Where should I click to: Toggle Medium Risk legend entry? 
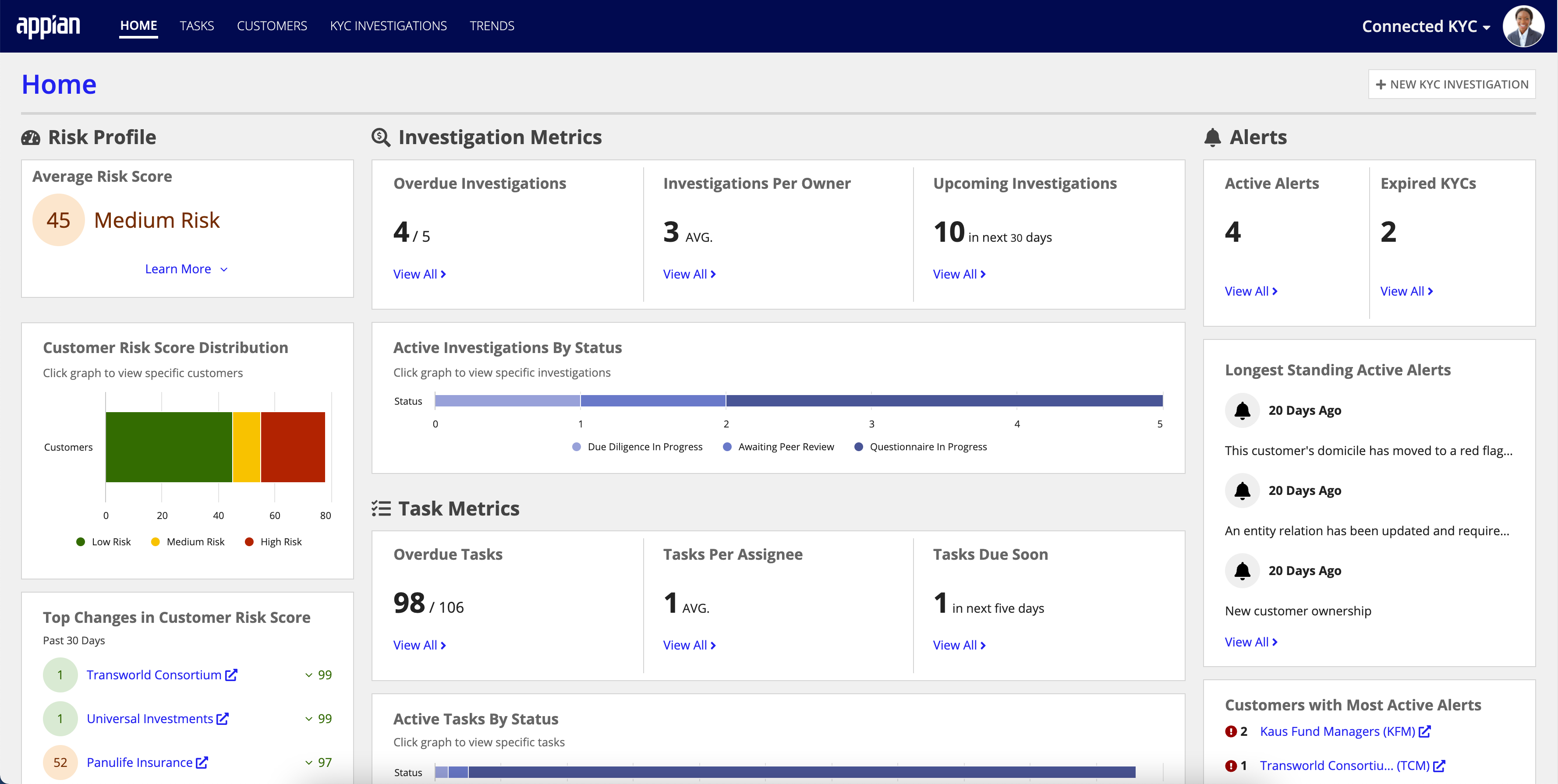pyautogui.click(x=188, y=542)
